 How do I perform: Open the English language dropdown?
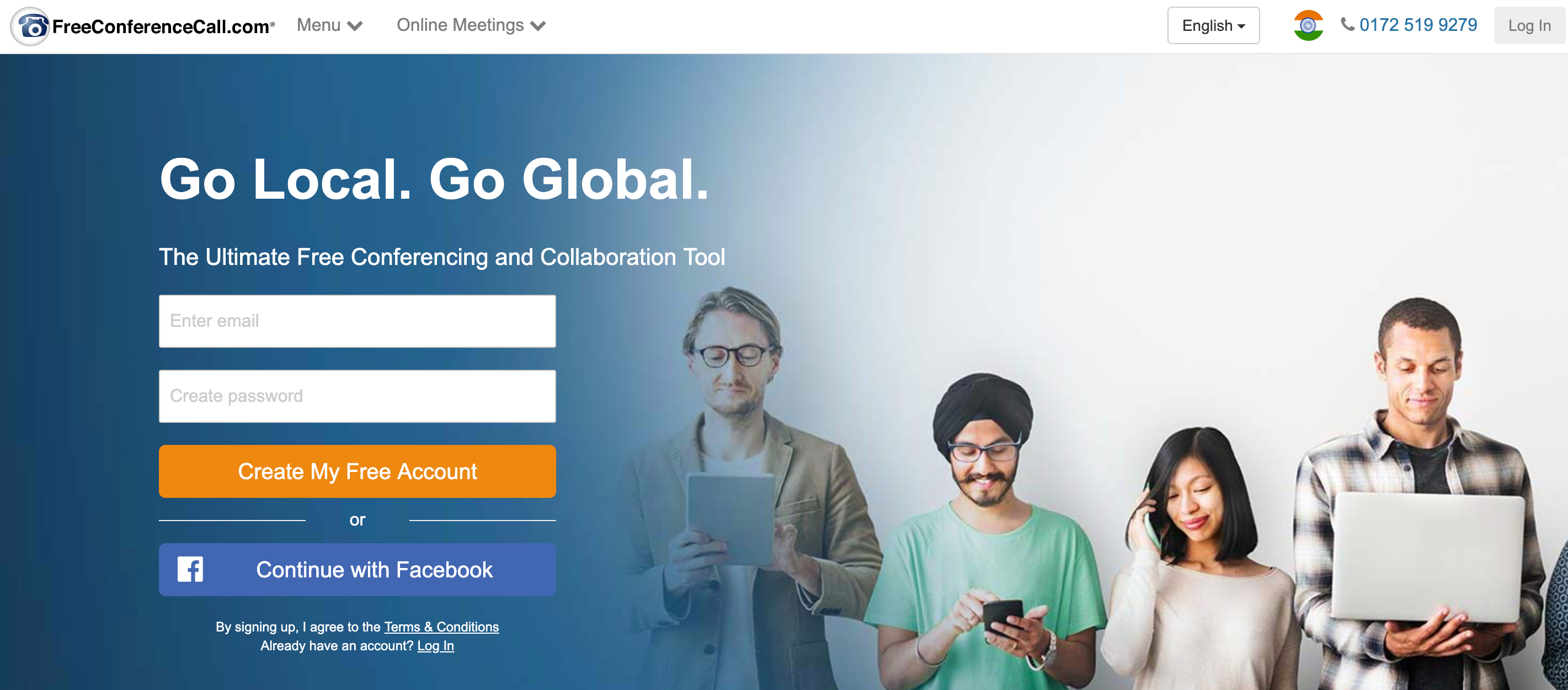(x=1213, y=25)
